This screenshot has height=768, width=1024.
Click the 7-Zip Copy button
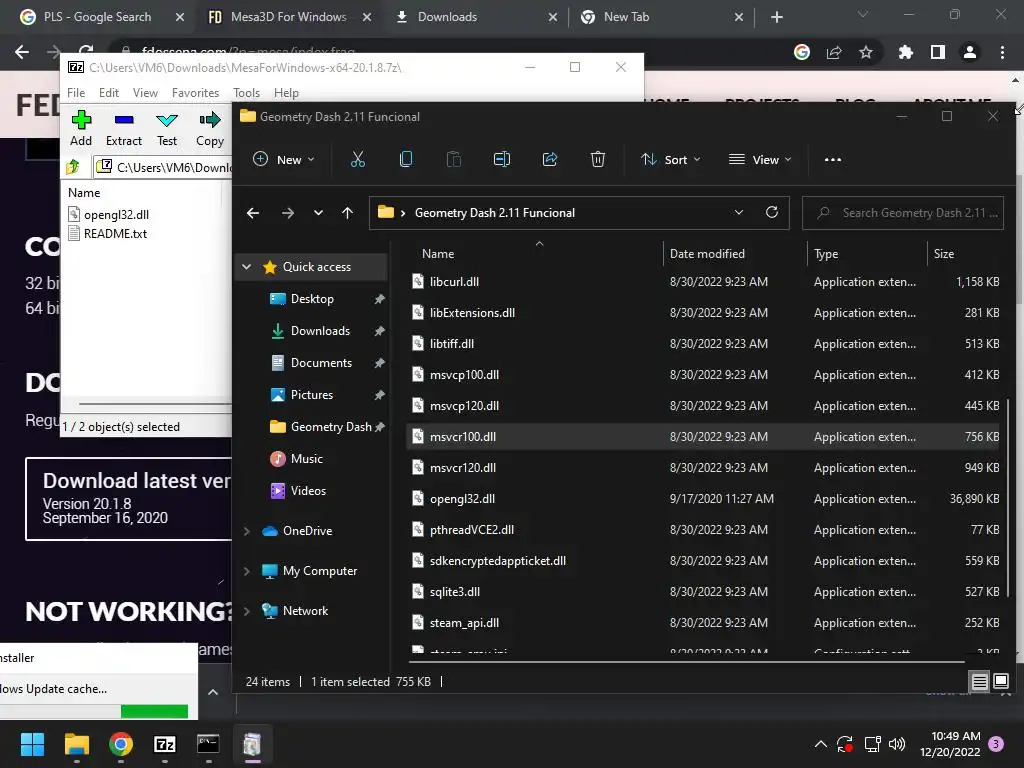[210, 129]
